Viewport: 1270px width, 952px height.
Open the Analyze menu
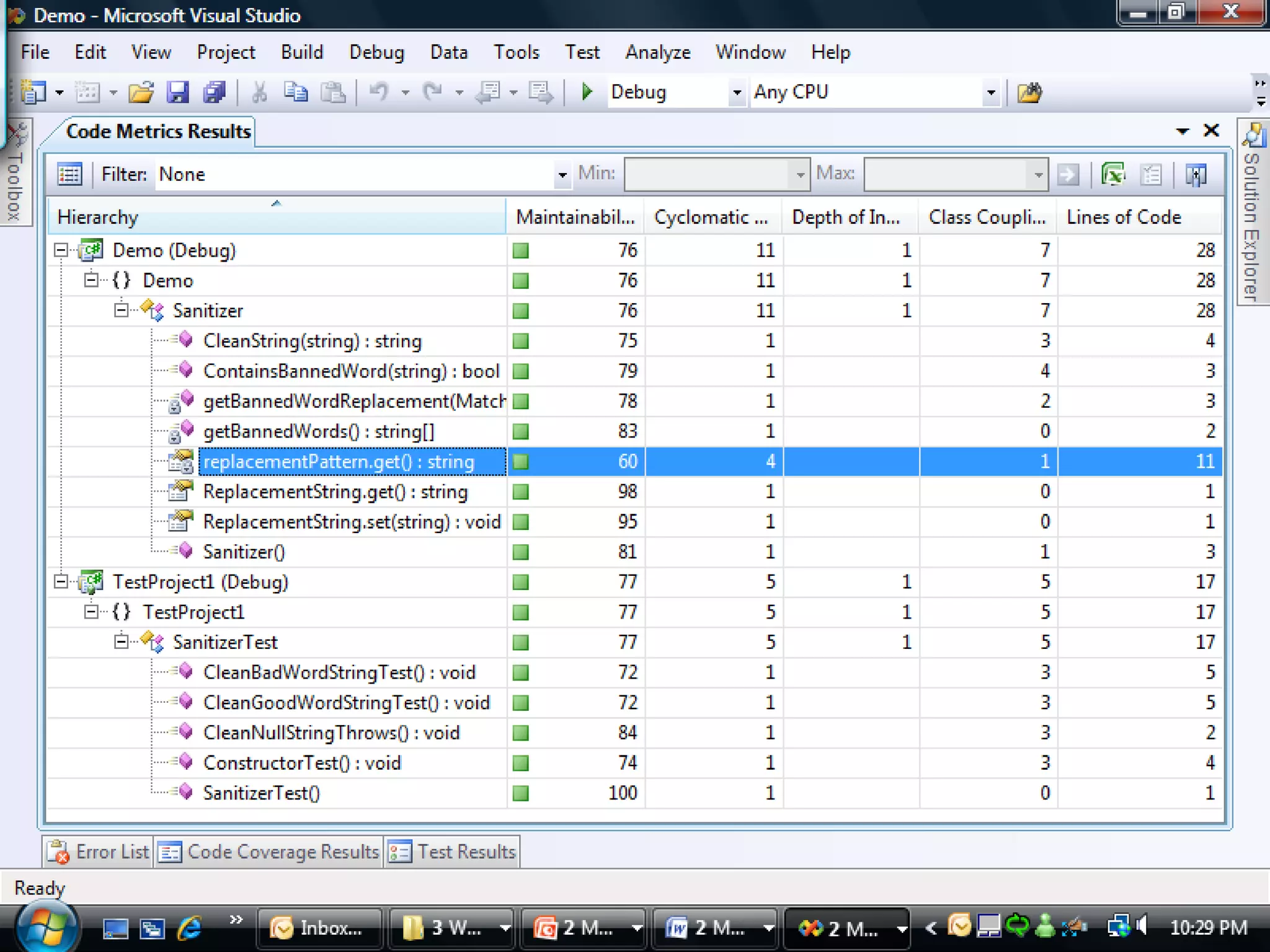pos(657,52)
